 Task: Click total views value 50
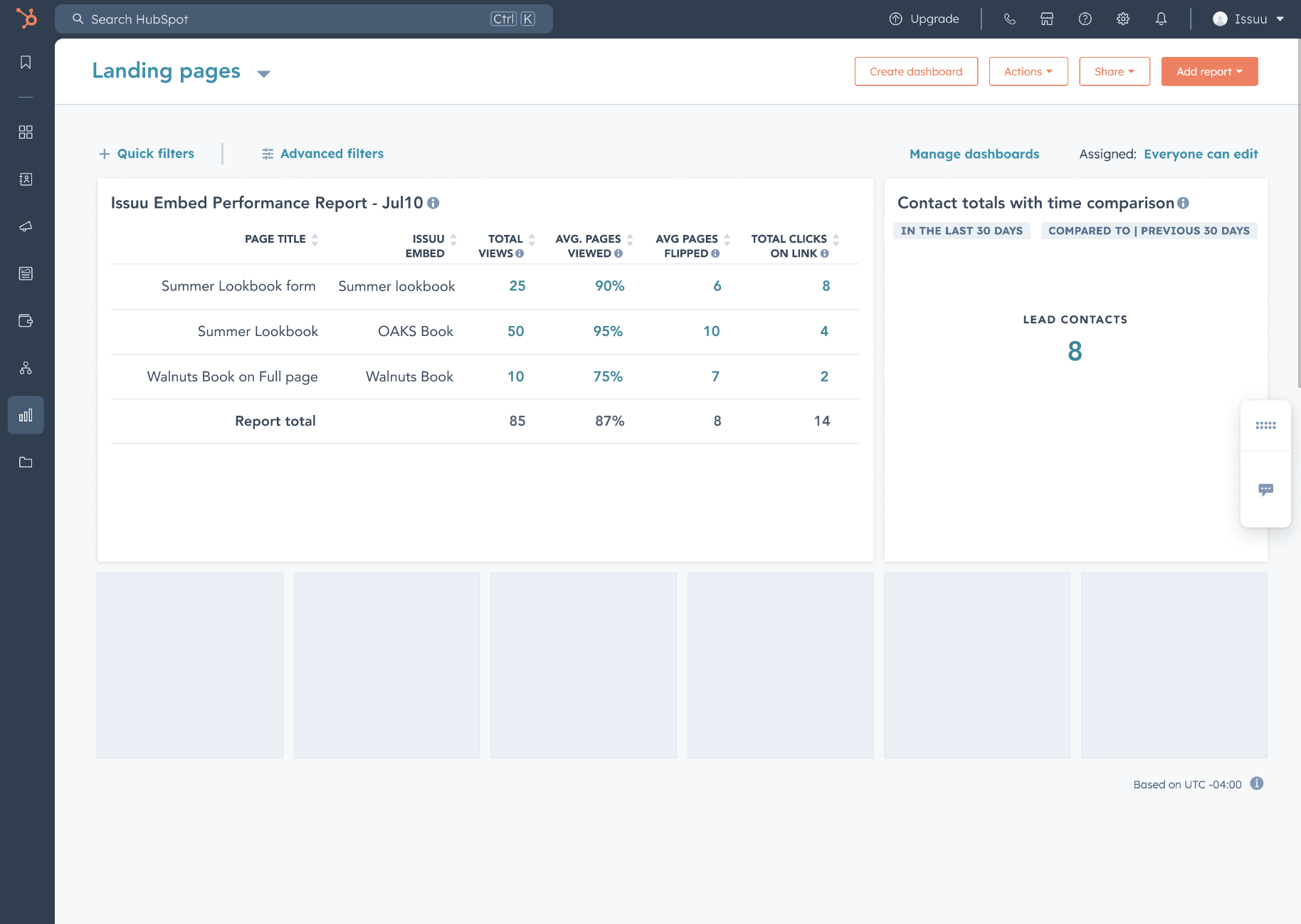pos(516,331)
